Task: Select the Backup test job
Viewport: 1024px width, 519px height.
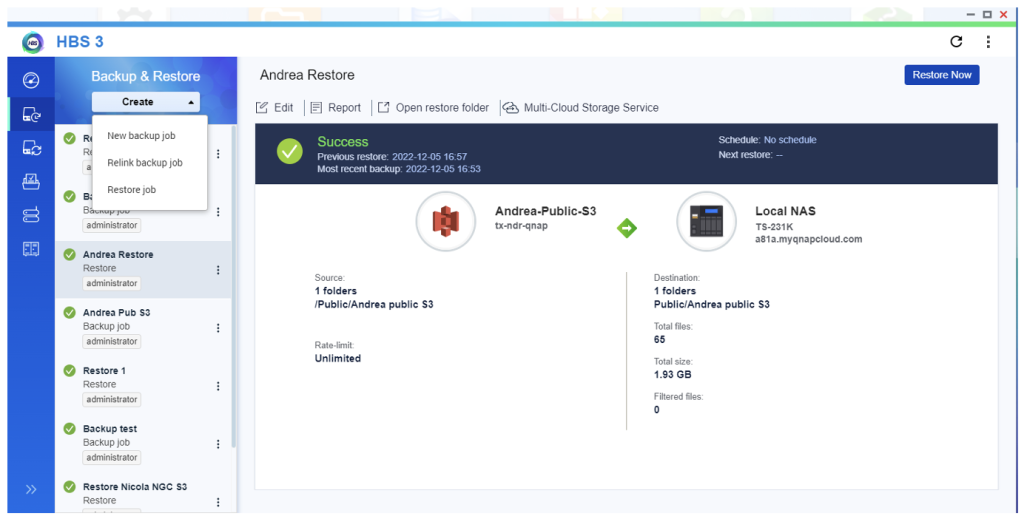Action: [143, 443]
